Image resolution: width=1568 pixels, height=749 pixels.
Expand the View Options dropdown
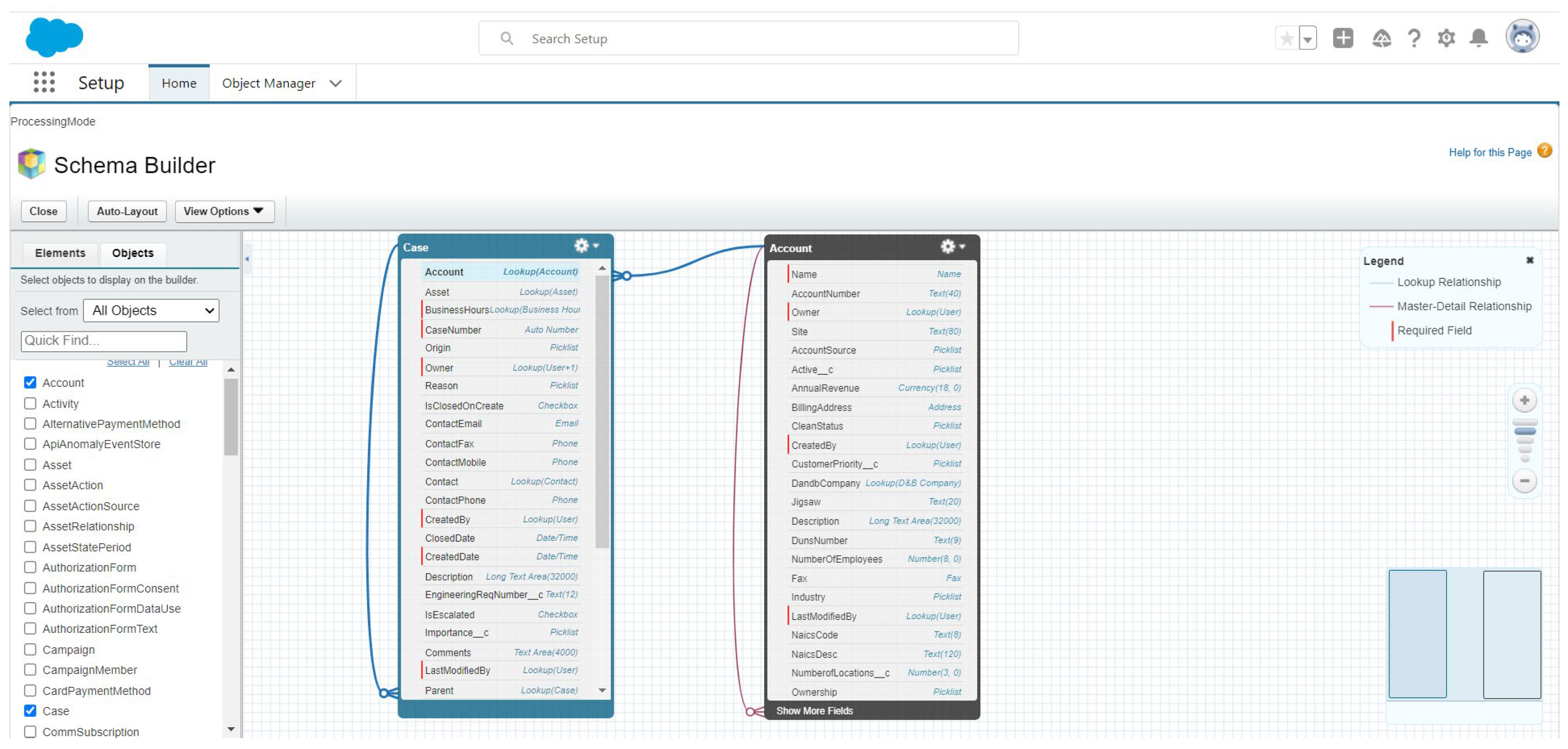[224, 212]
